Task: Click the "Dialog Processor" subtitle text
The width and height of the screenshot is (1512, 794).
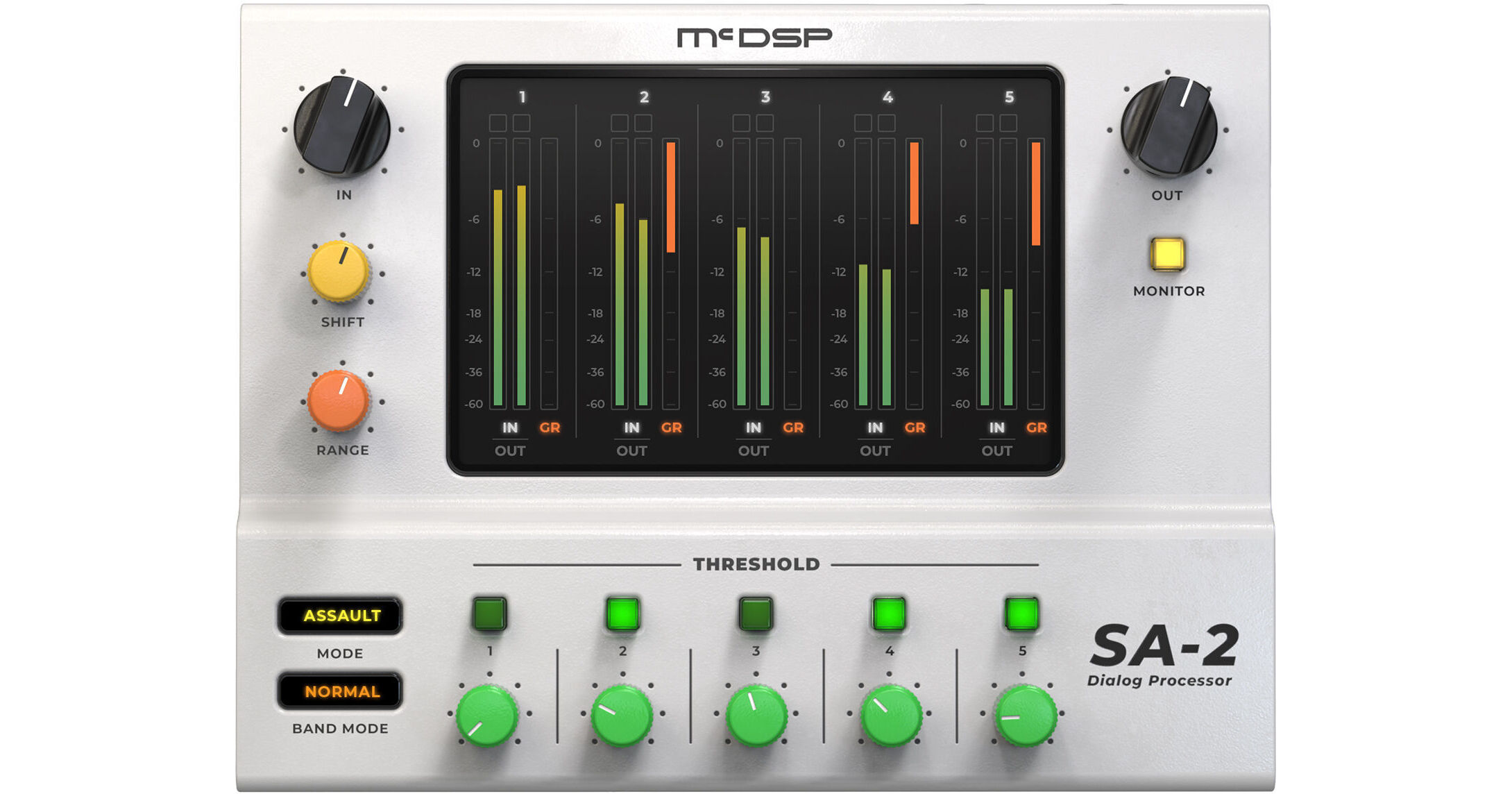Action: (1160, 681)
